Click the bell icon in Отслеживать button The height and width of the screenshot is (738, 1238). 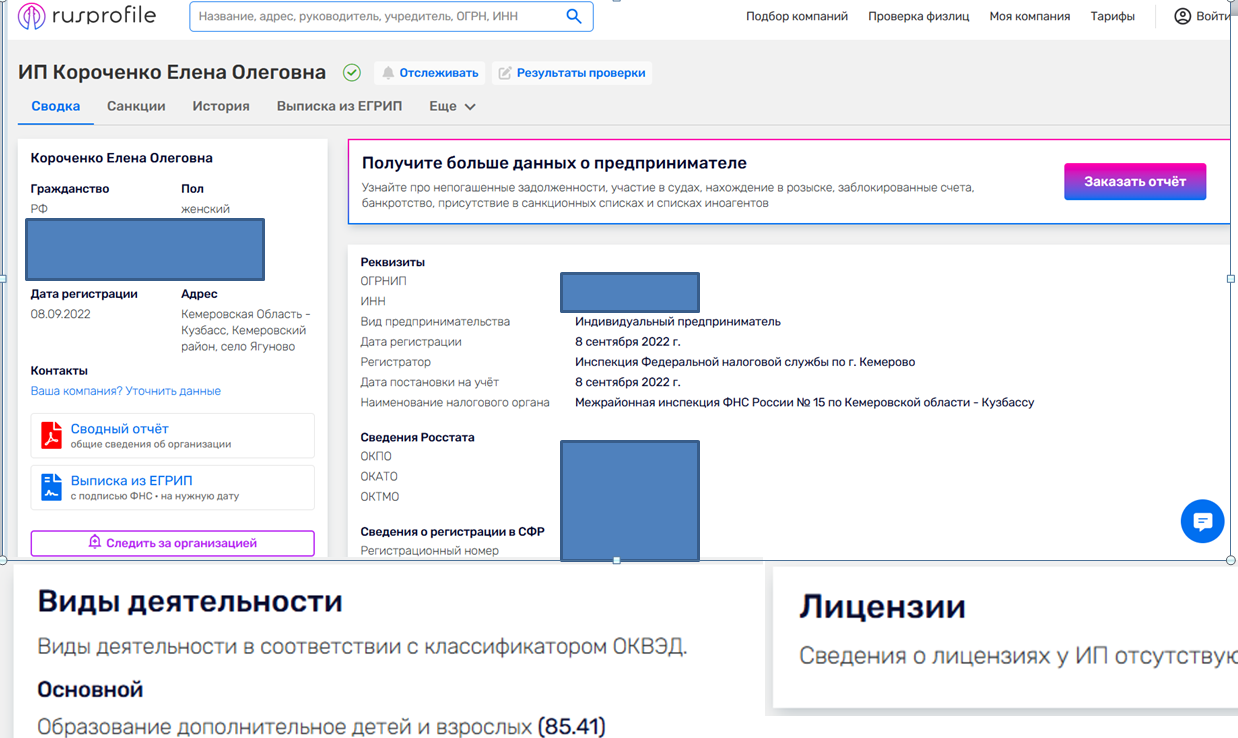(388, 73)
